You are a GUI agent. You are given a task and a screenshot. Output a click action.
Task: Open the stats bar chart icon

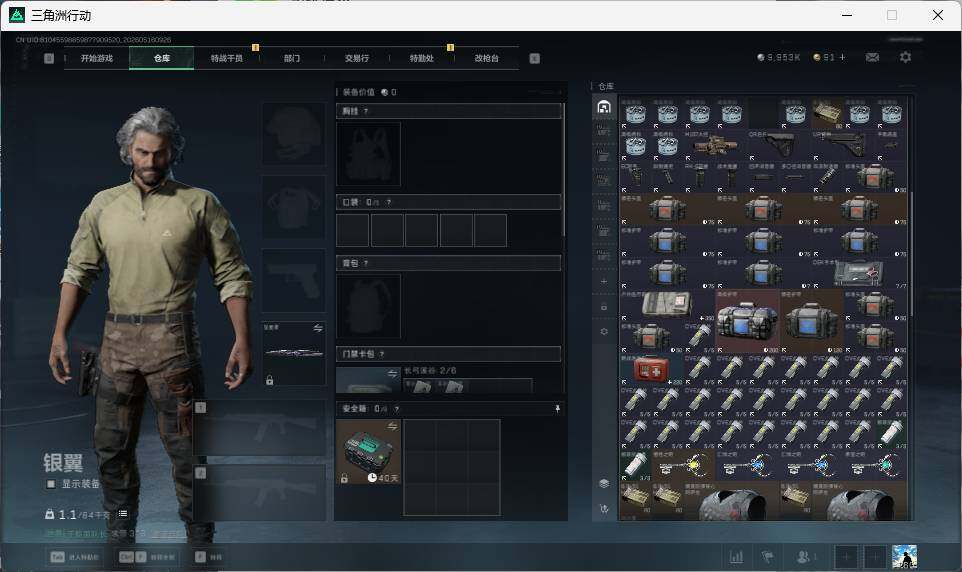coord(736,557)
